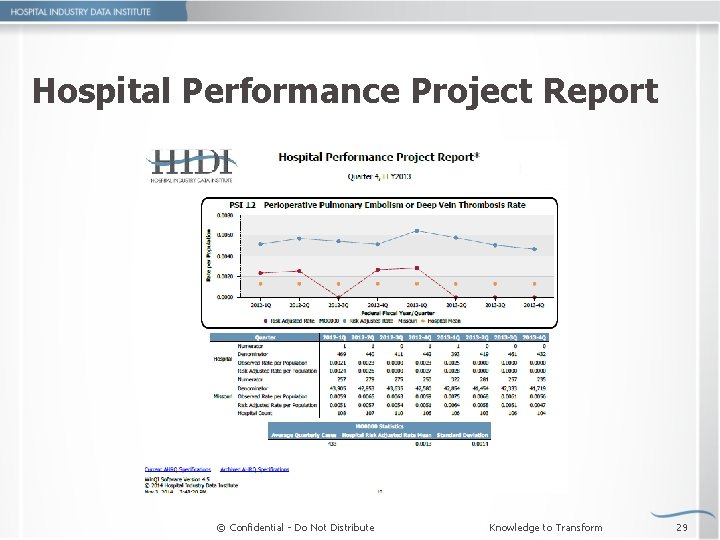
Task: Click the Hospital Risk Adjusted Rate Mean header
Action: 387,435
